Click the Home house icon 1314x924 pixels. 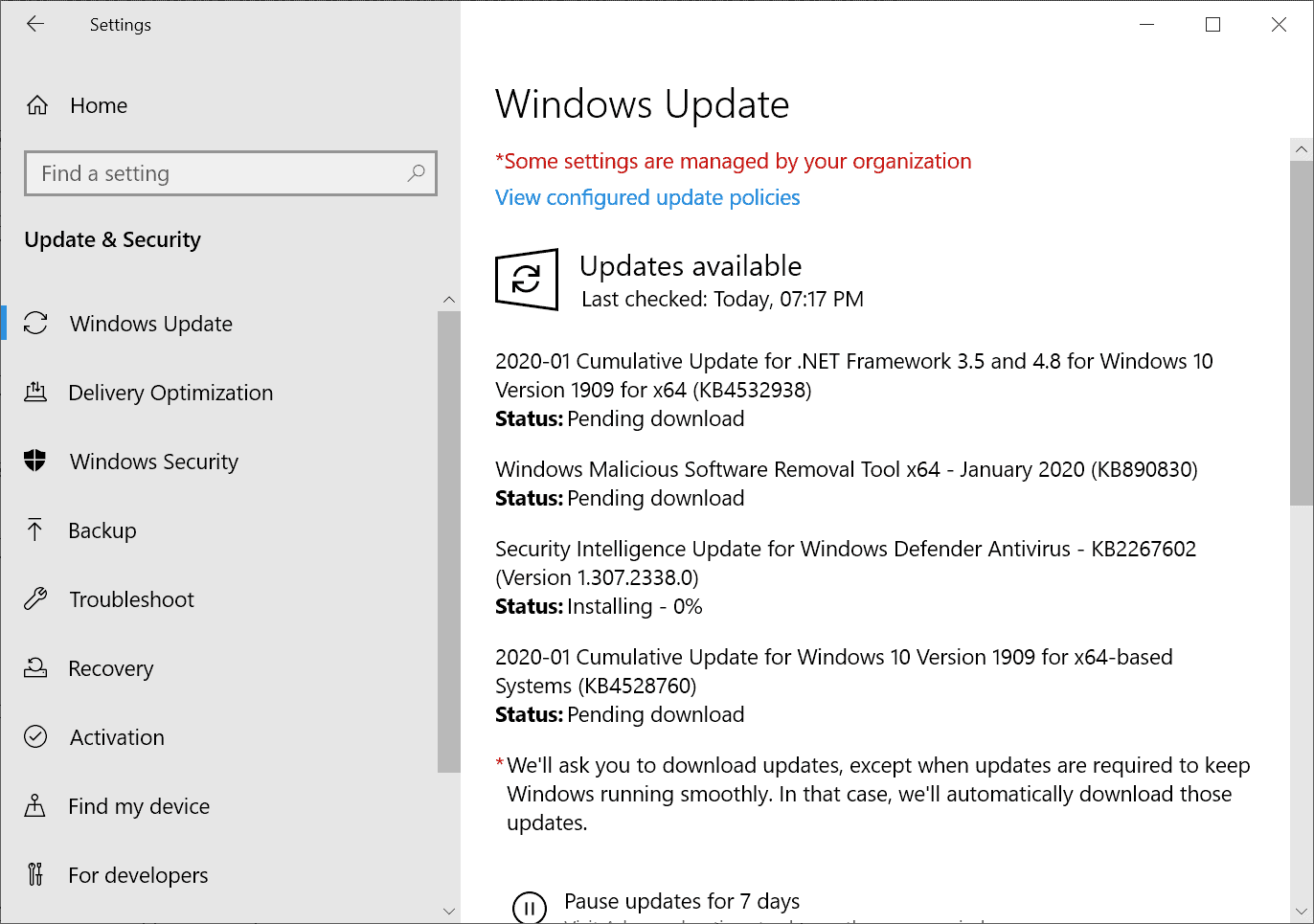click(37, 105)
